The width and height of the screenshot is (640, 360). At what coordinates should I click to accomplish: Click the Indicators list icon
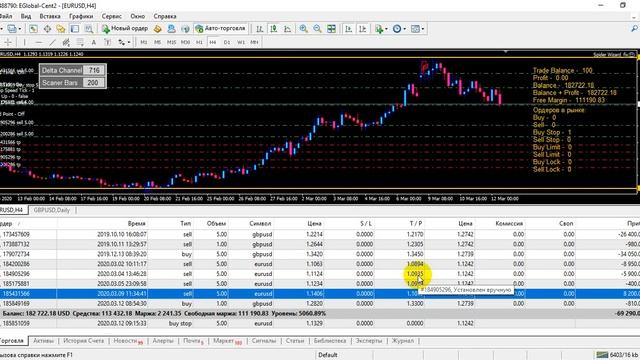click(379, 29)
